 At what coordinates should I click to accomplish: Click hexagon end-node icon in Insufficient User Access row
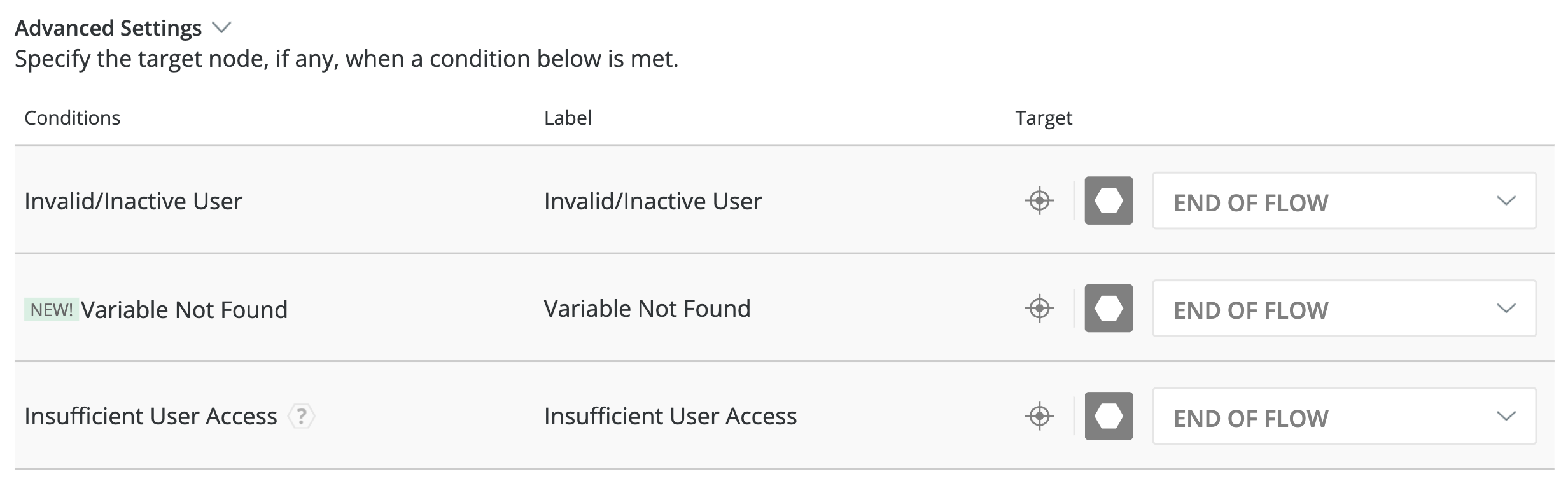(1109, 416)
